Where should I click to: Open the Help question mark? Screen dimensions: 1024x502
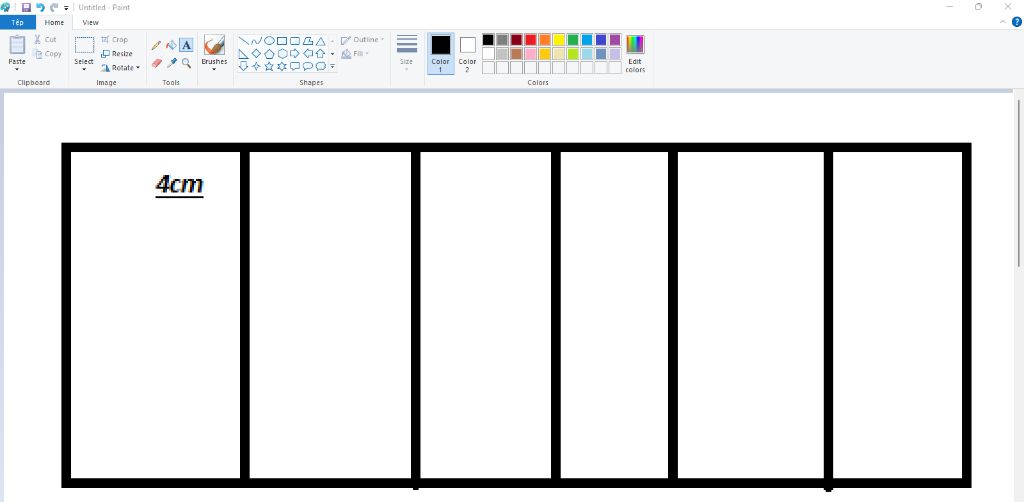(x=1017, y=22)
